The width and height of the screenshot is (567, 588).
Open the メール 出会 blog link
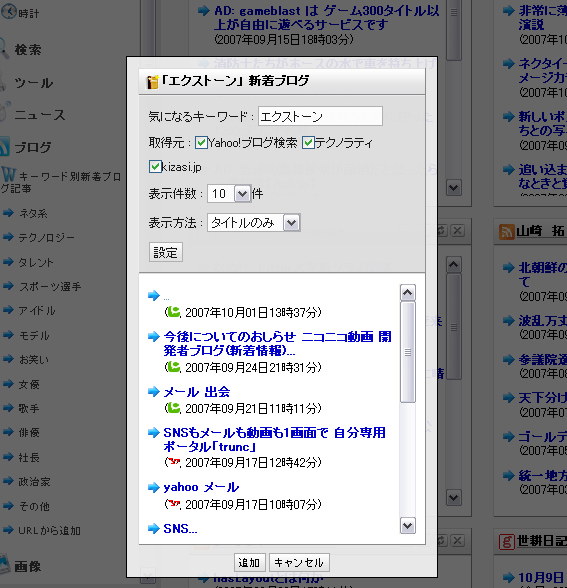point(197,392)
